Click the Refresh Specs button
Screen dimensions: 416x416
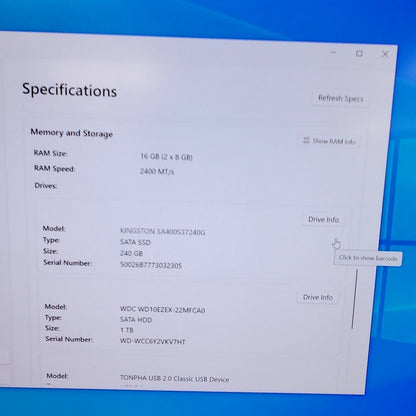pos(340,99)
